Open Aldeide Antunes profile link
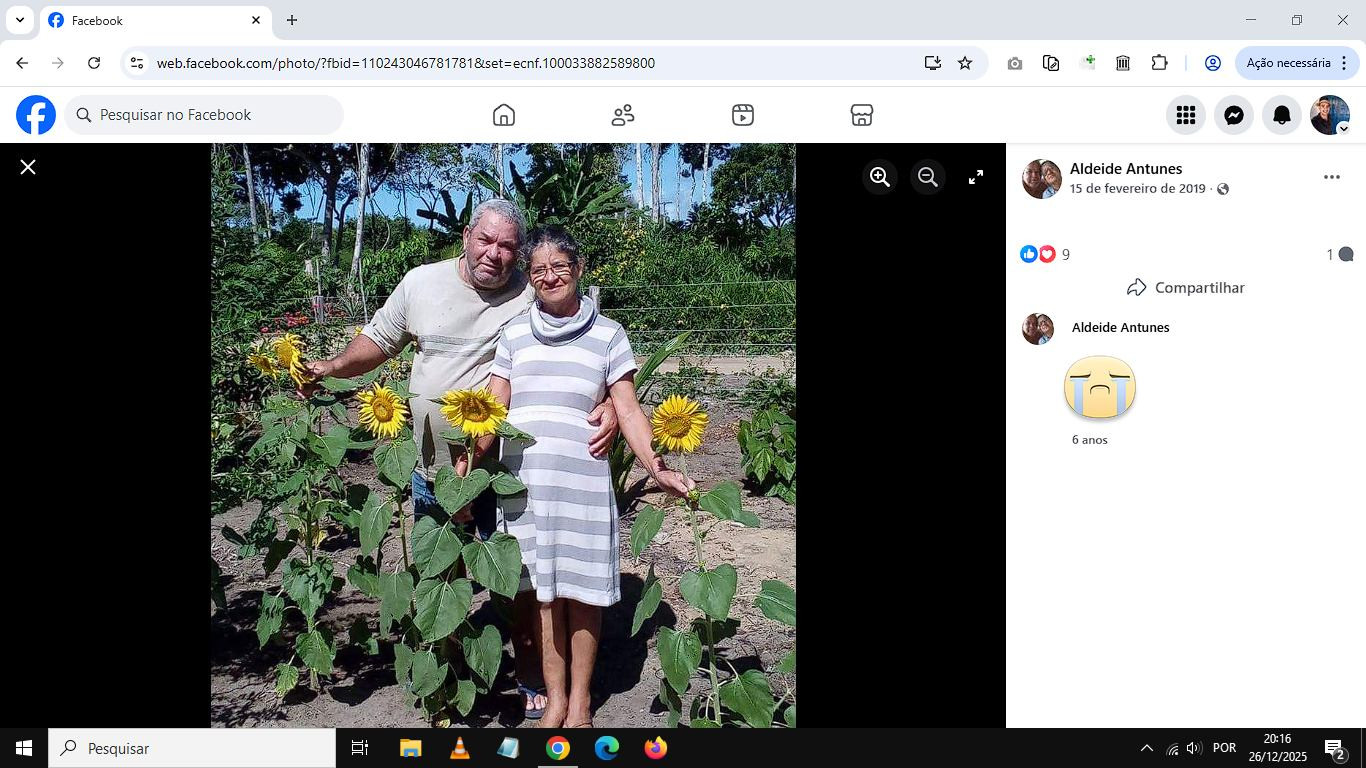The height and width of the screenshot is (768, 1366). coord(1126,168)
